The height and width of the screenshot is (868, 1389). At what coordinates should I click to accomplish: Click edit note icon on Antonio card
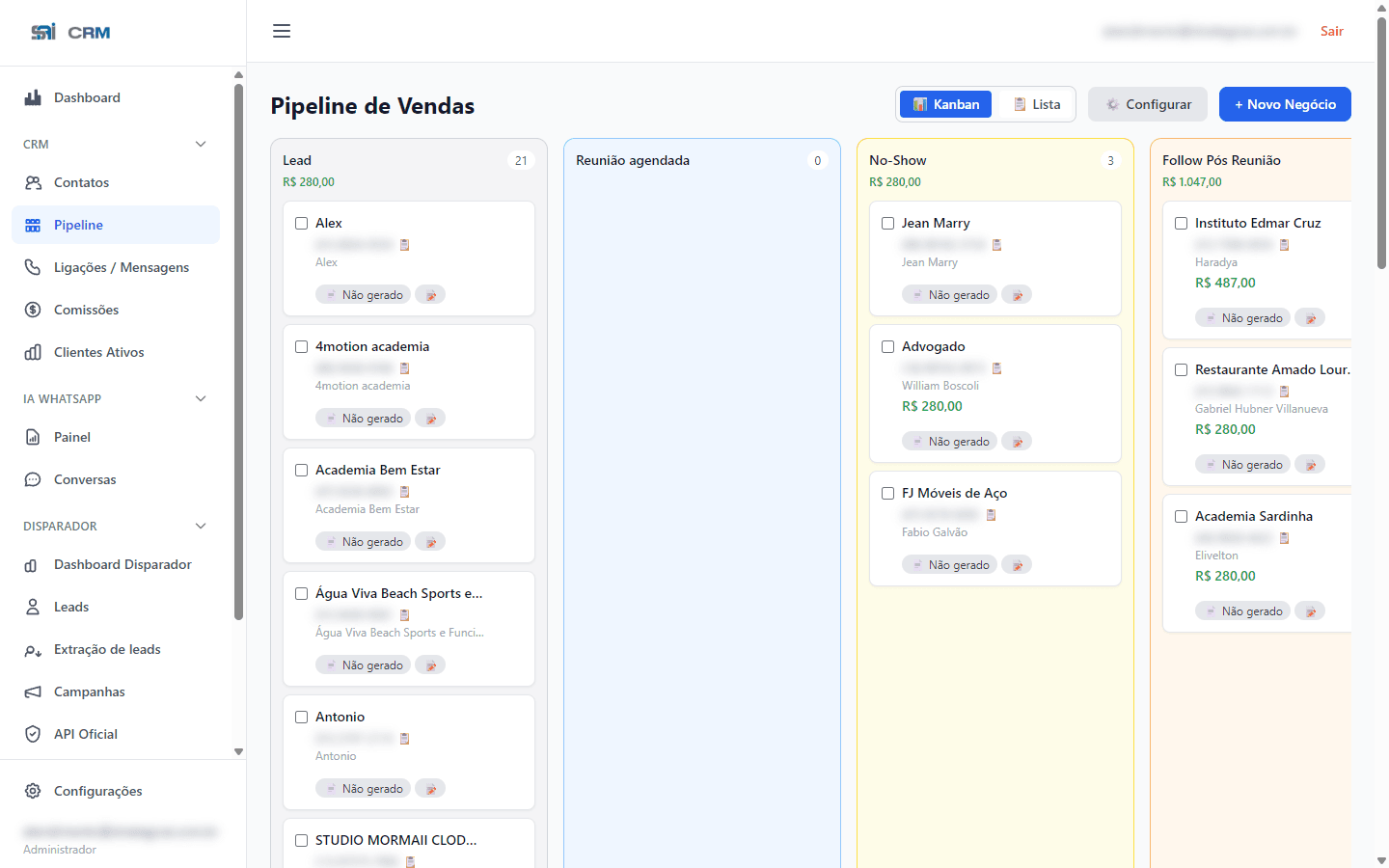[430, 789]
